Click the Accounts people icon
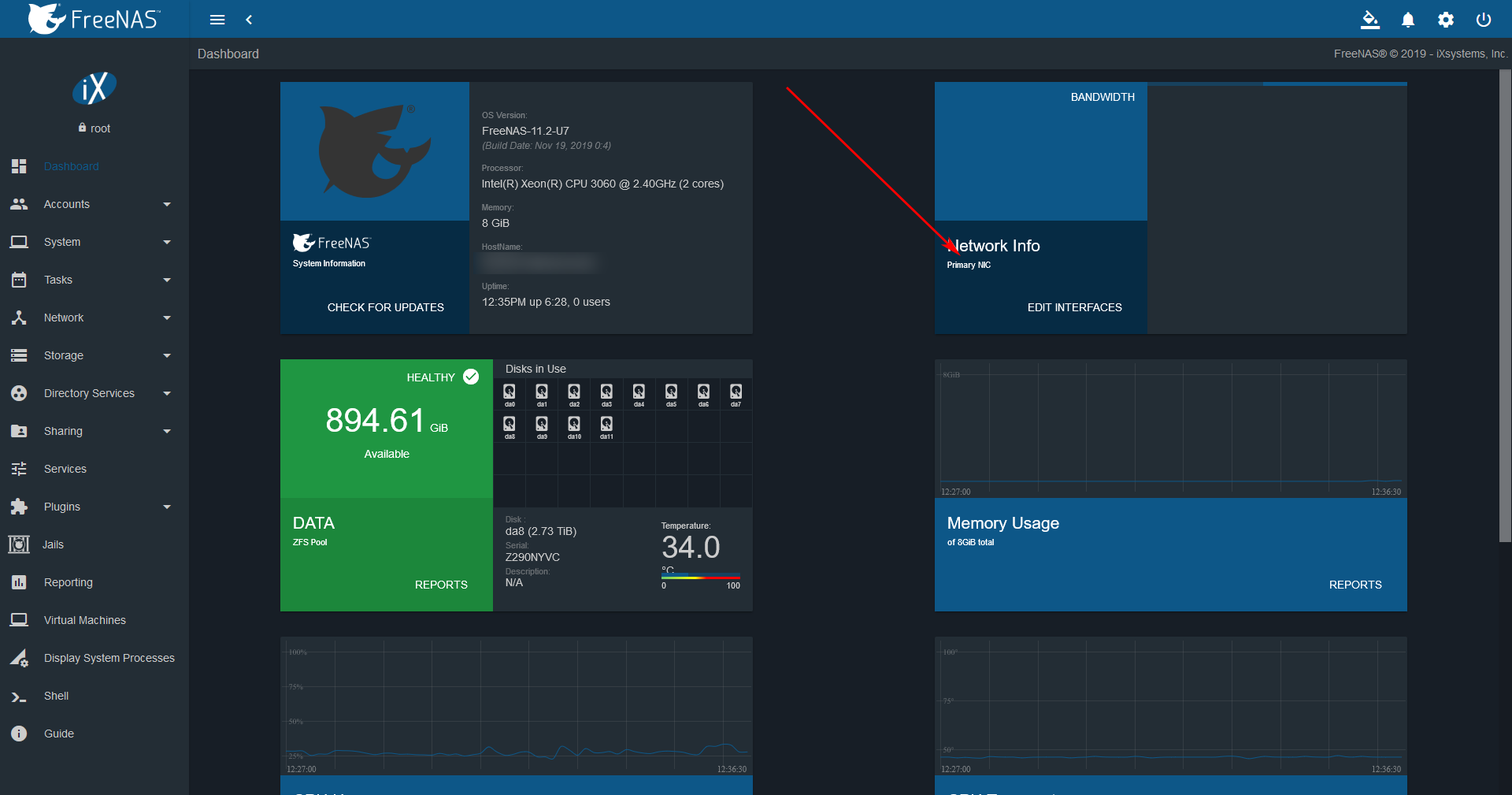 tap(19, 204)
